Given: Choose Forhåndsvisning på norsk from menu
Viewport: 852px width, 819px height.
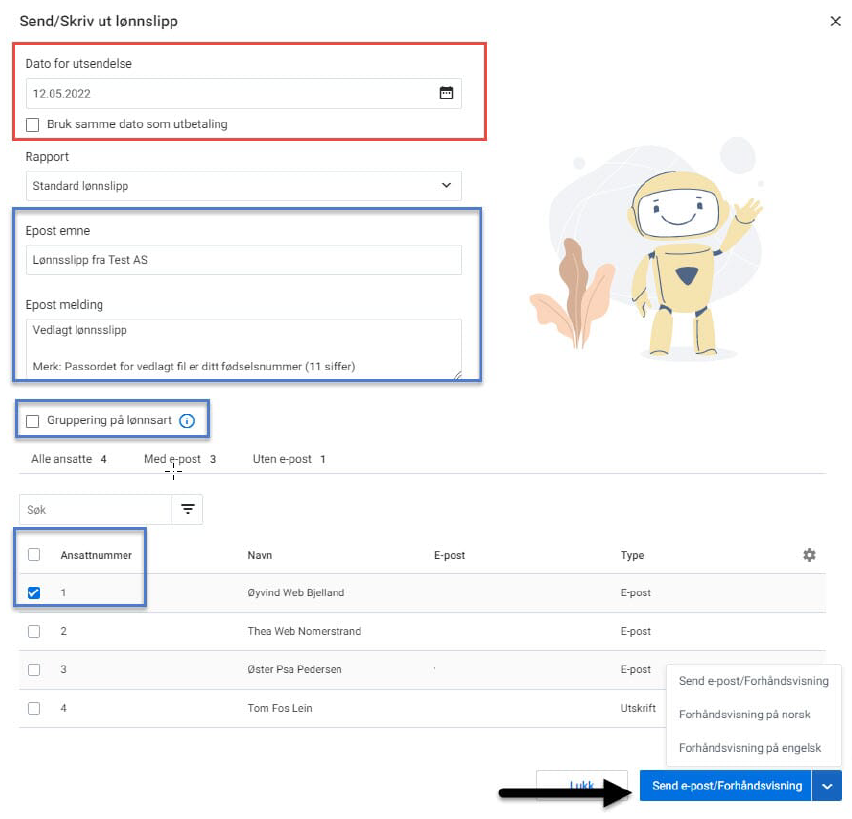Looking at the screenshot, I should point(744,715).
